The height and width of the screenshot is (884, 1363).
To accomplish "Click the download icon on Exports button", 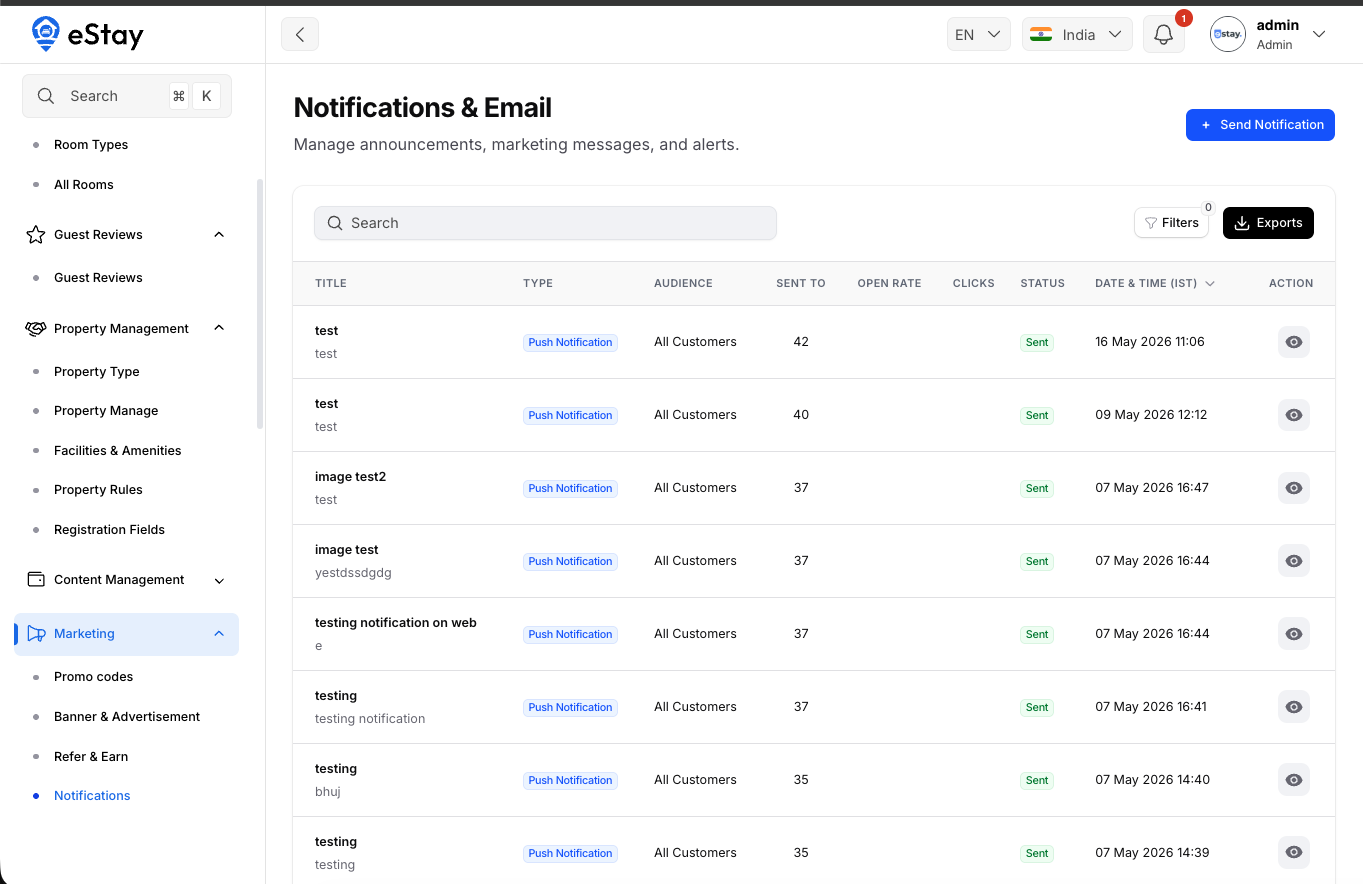I will click(x=1242, y=223).
